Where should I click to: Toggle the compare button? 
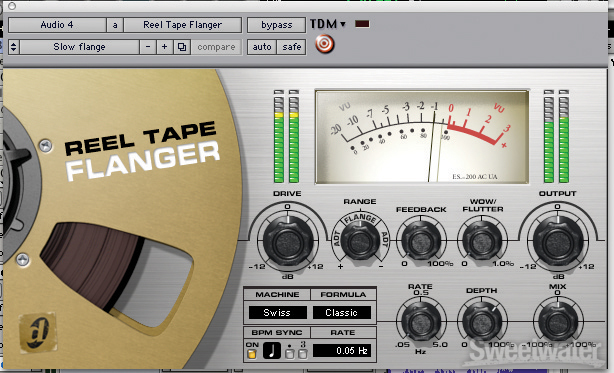pos(217,47)
